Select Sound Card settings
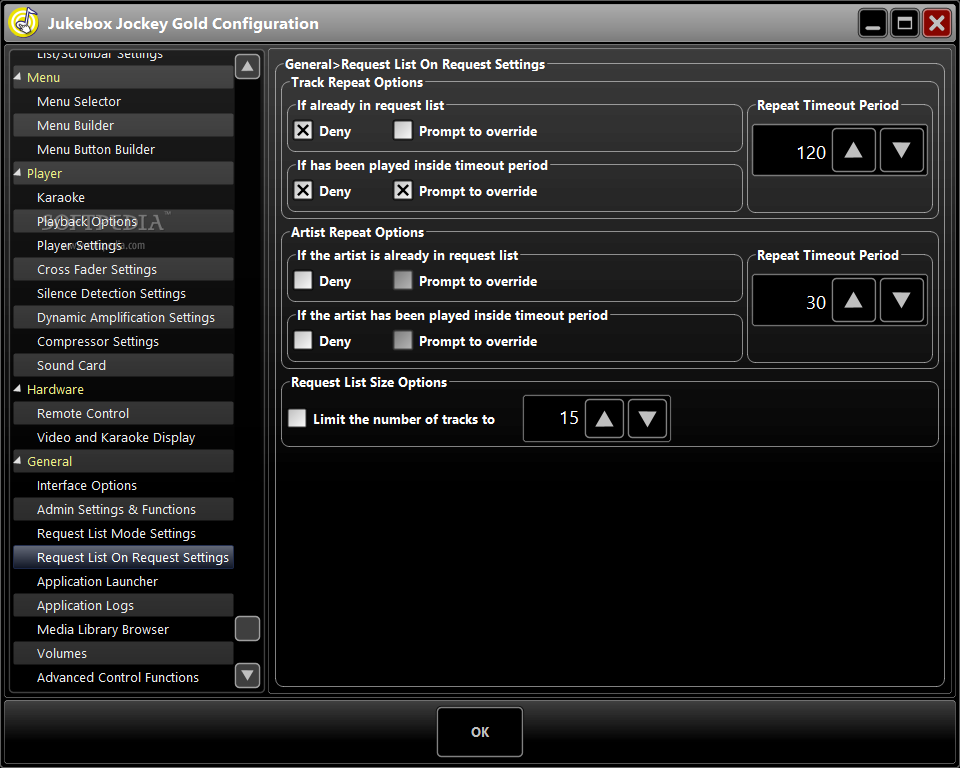The height and width of the screenshot is (768, 960). click(123, 366)
